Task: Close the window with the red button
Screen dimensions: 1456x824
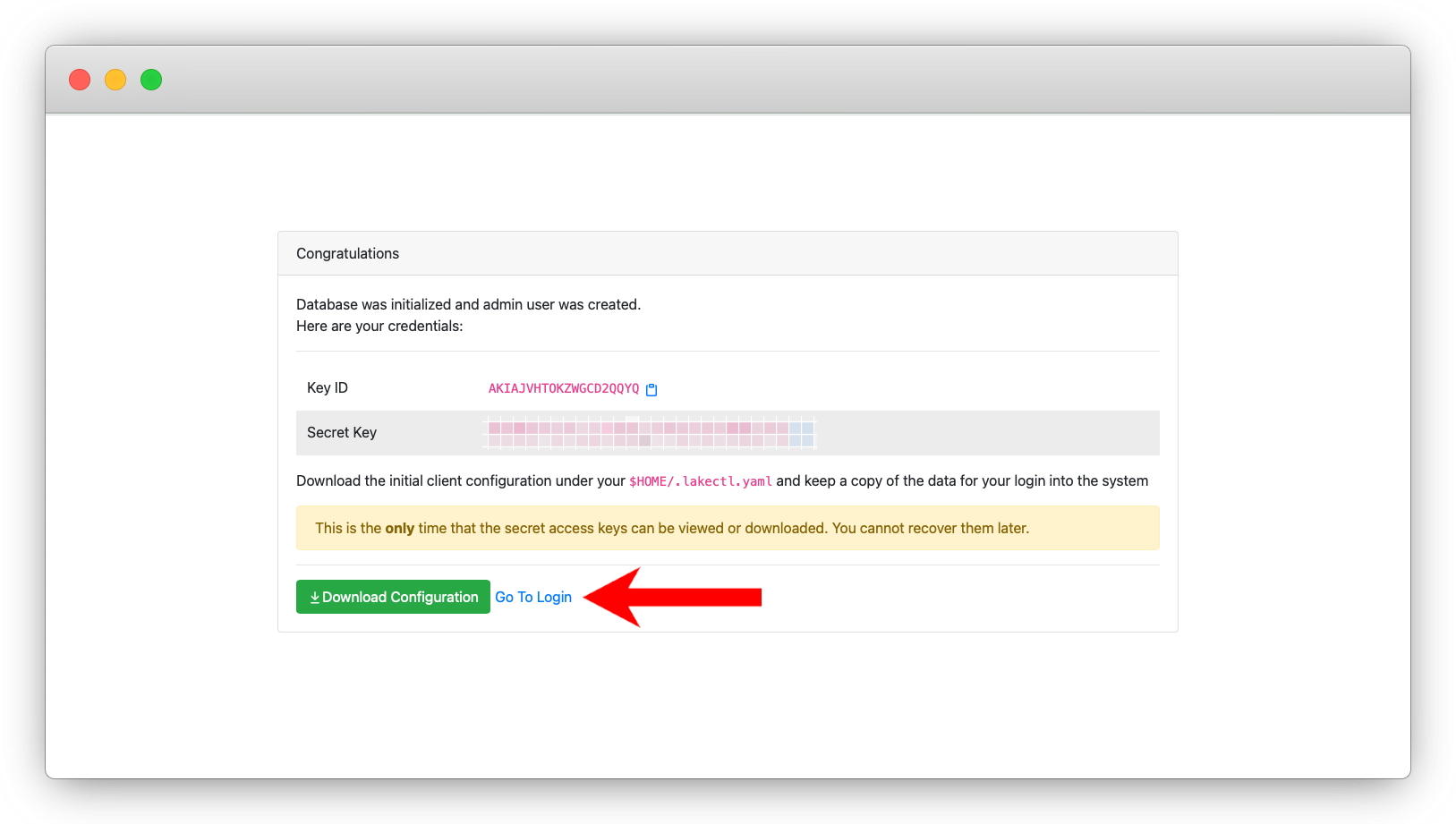Action: [x=80, y=80]
